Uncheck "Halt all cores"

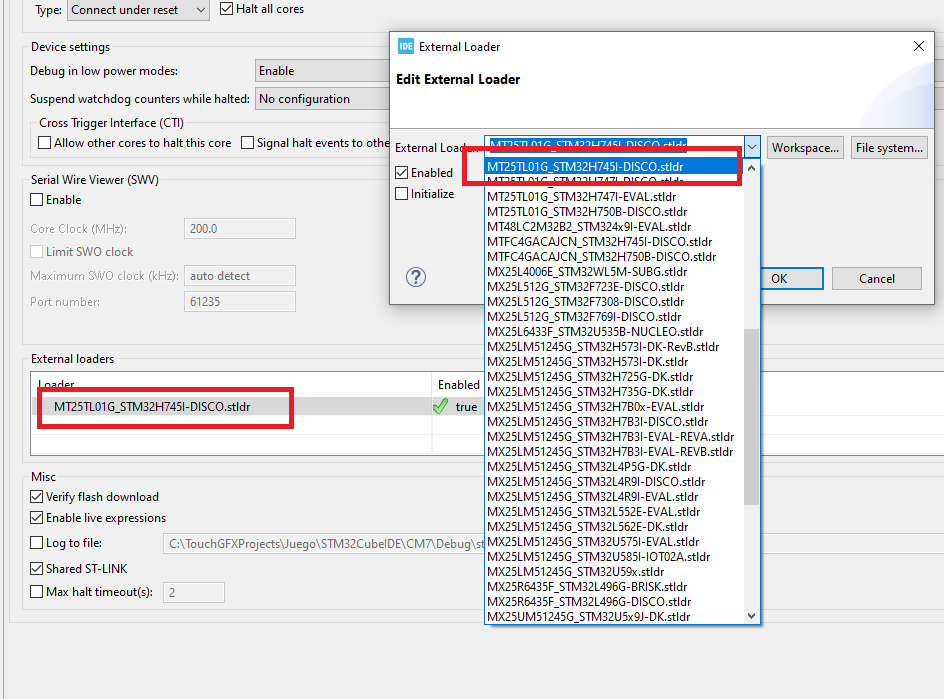tap(225, 9)
